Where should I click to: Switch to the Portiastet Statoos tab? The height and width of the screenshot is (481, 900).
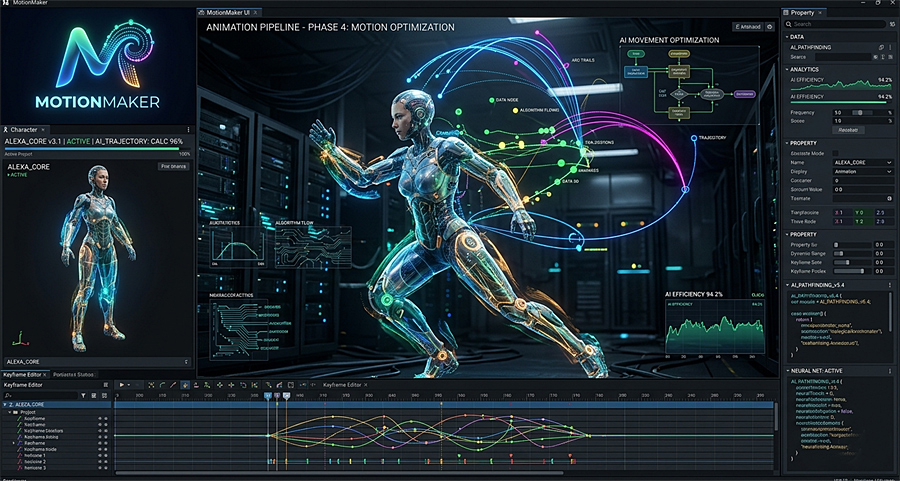tap(75, 374)
